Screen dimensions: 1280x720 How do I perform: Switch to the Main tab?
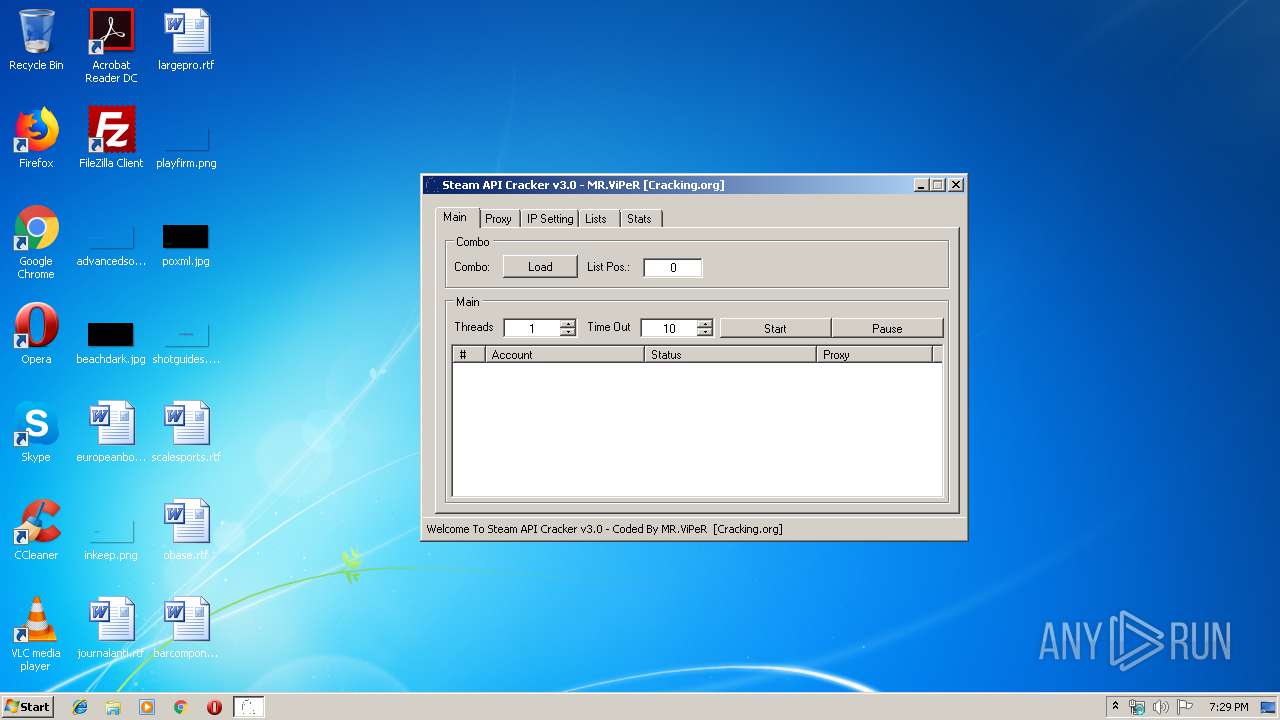click(455, 217)
